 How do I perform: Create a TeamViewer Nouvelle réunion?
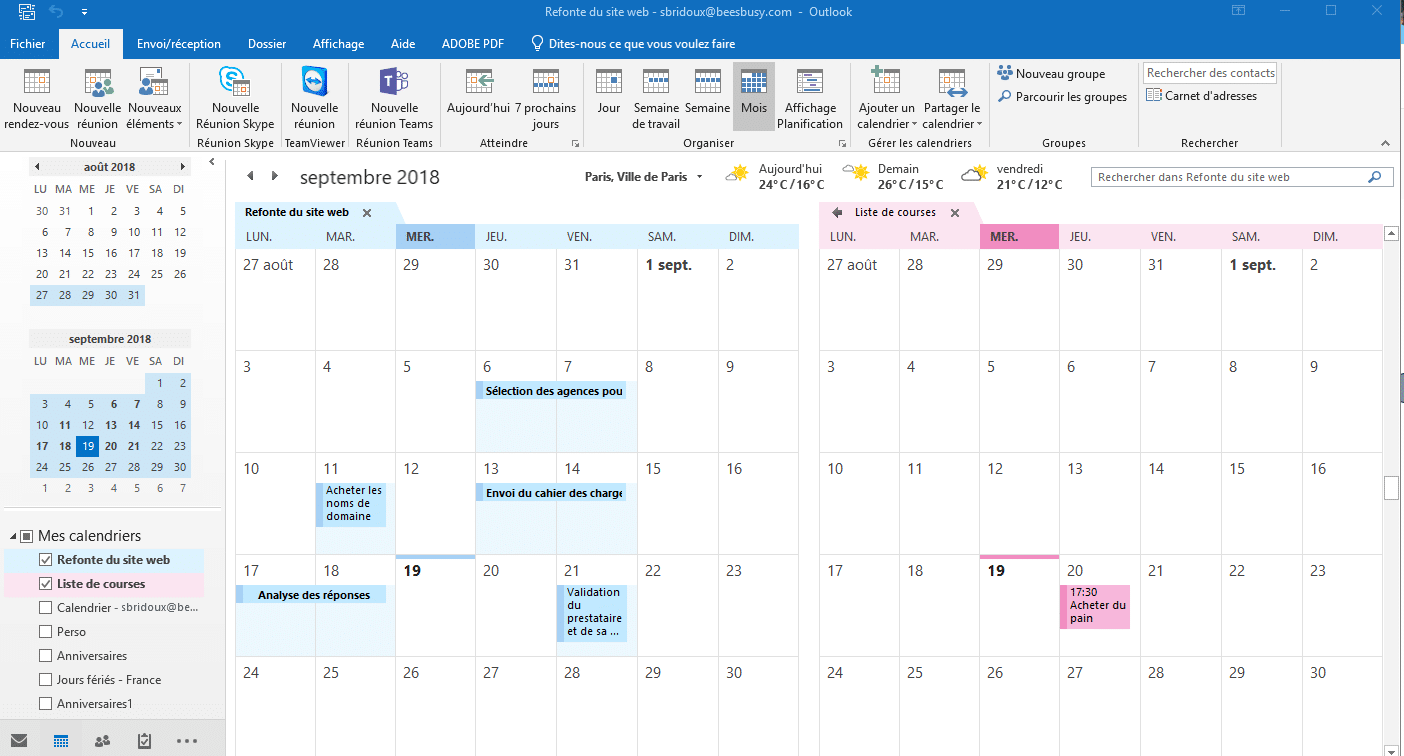pyautogui.click(x=314, y=99)
